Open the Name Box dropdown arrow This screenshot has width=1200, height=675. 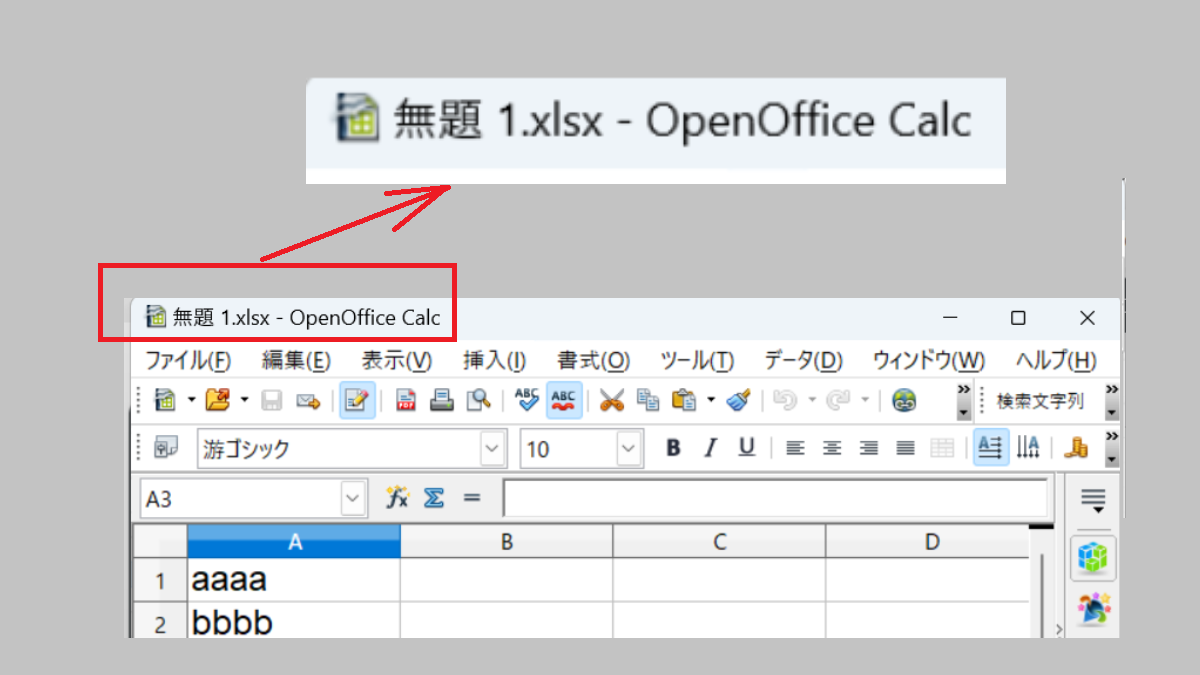(354, 498)
